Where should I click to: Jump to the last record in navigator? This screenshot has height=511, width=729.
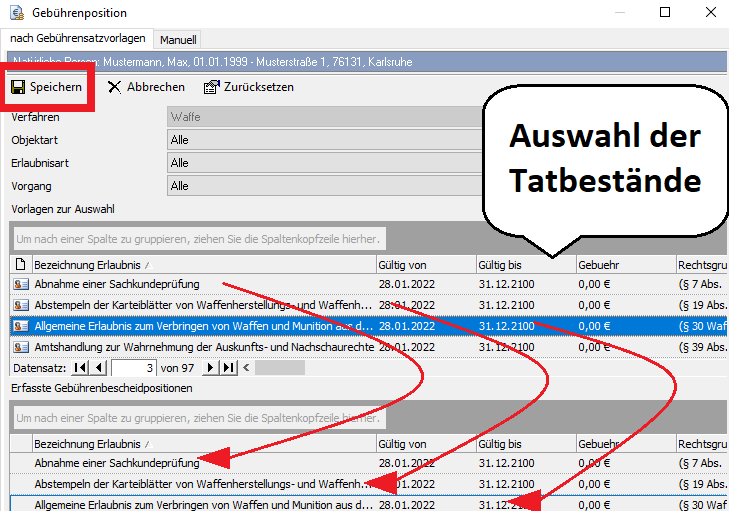(229, 367)
